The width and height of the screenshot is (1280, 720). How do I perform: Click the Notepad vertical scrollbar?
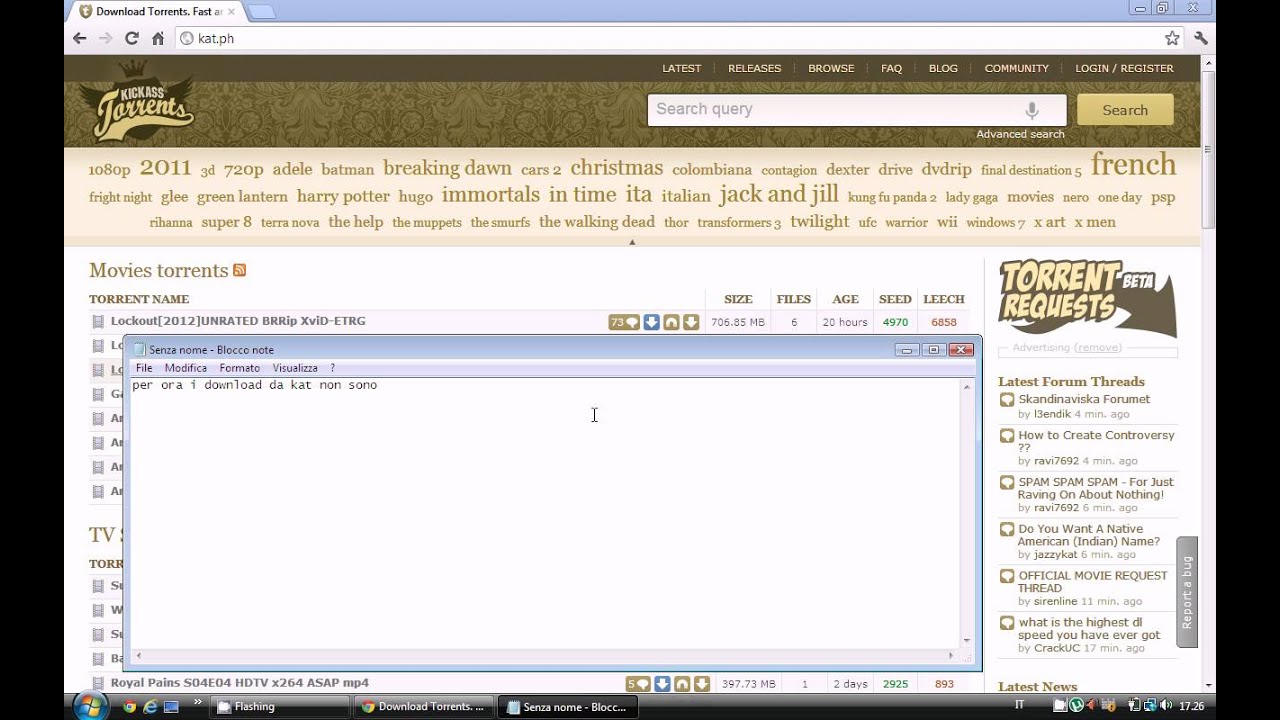click(967, 513)
